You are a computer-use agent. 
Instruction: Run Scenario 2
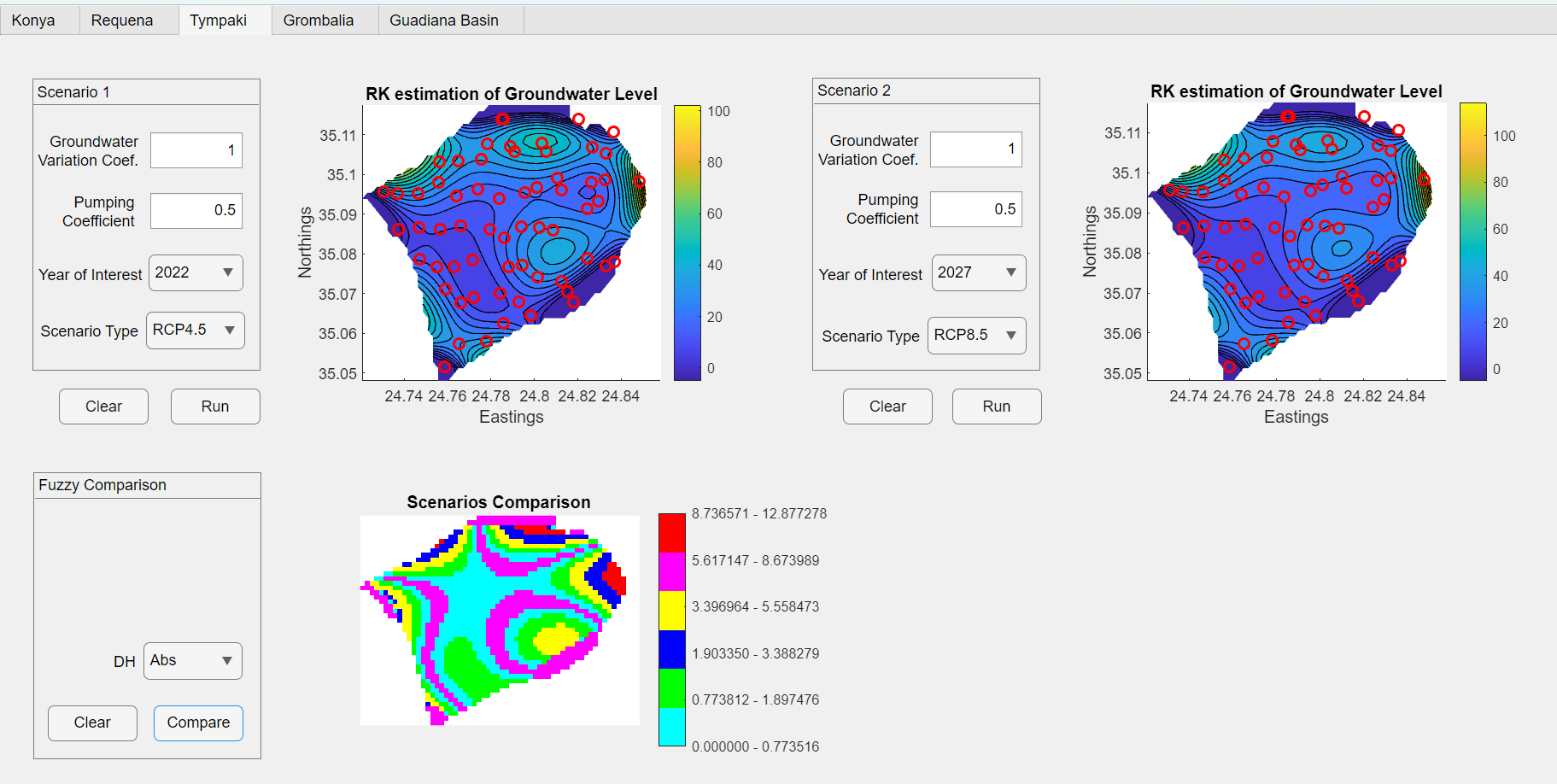(x=997, y=407)
